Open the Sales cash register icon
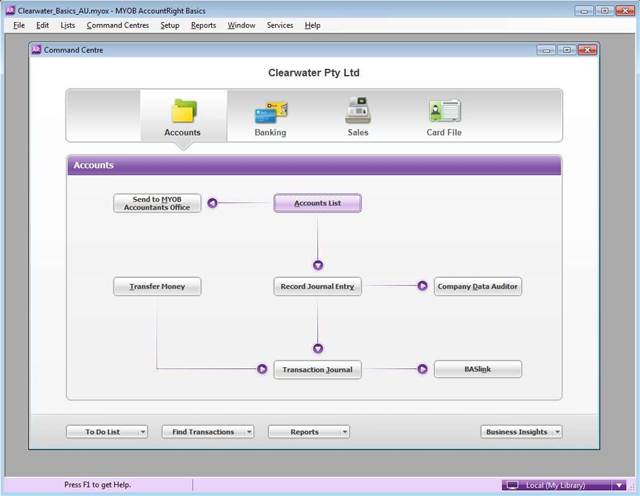The image size is (640, 496). [358, 110]
